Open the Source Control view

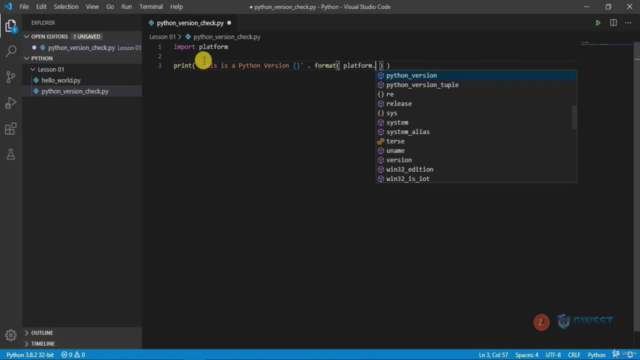11,77
